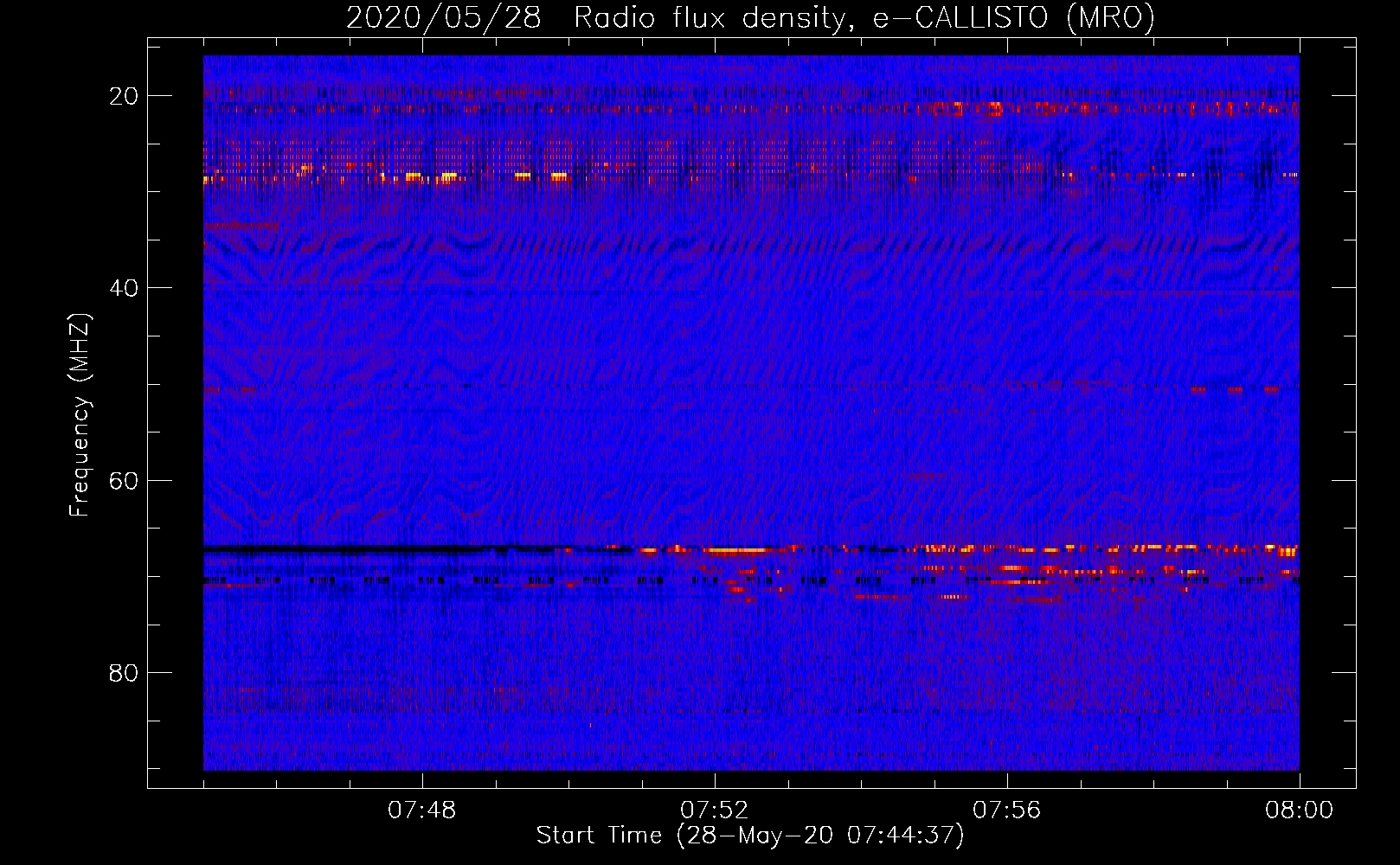The width and height of the screenshot is (1400, 865).
Task: Click the 07:56 time tick label
Action: point(1007,811)
